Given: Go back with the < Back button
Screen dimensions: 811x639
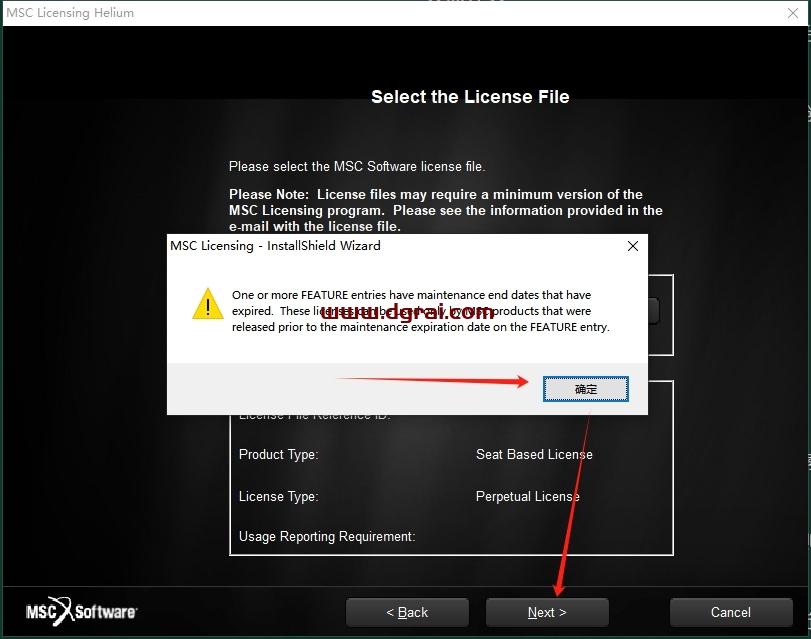Looking at the screenshot, I should tap(407, 613).
